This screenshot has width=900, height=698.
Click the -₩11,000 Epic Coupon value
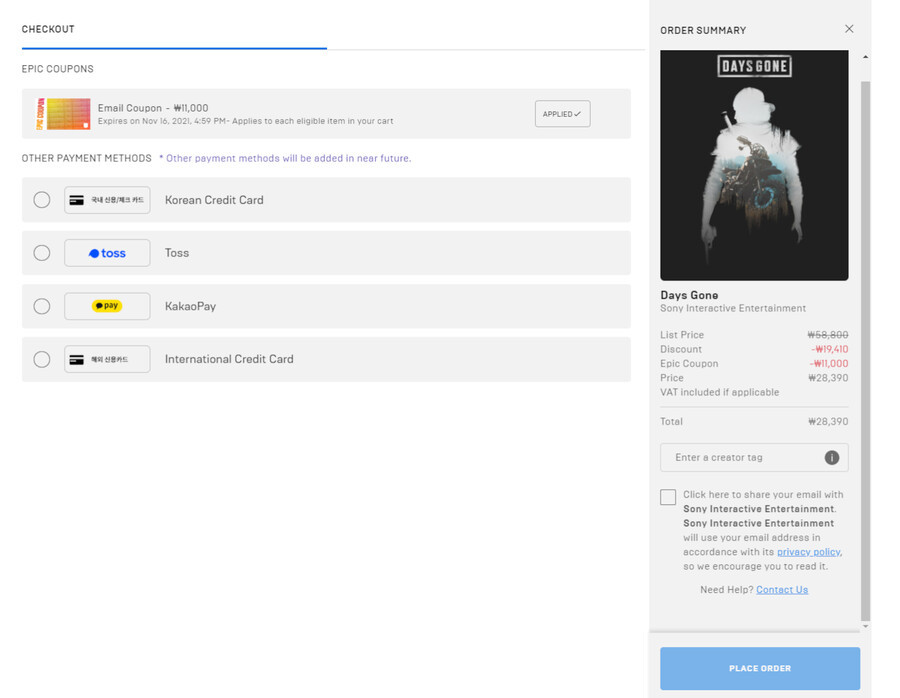(x=829, y=363)
